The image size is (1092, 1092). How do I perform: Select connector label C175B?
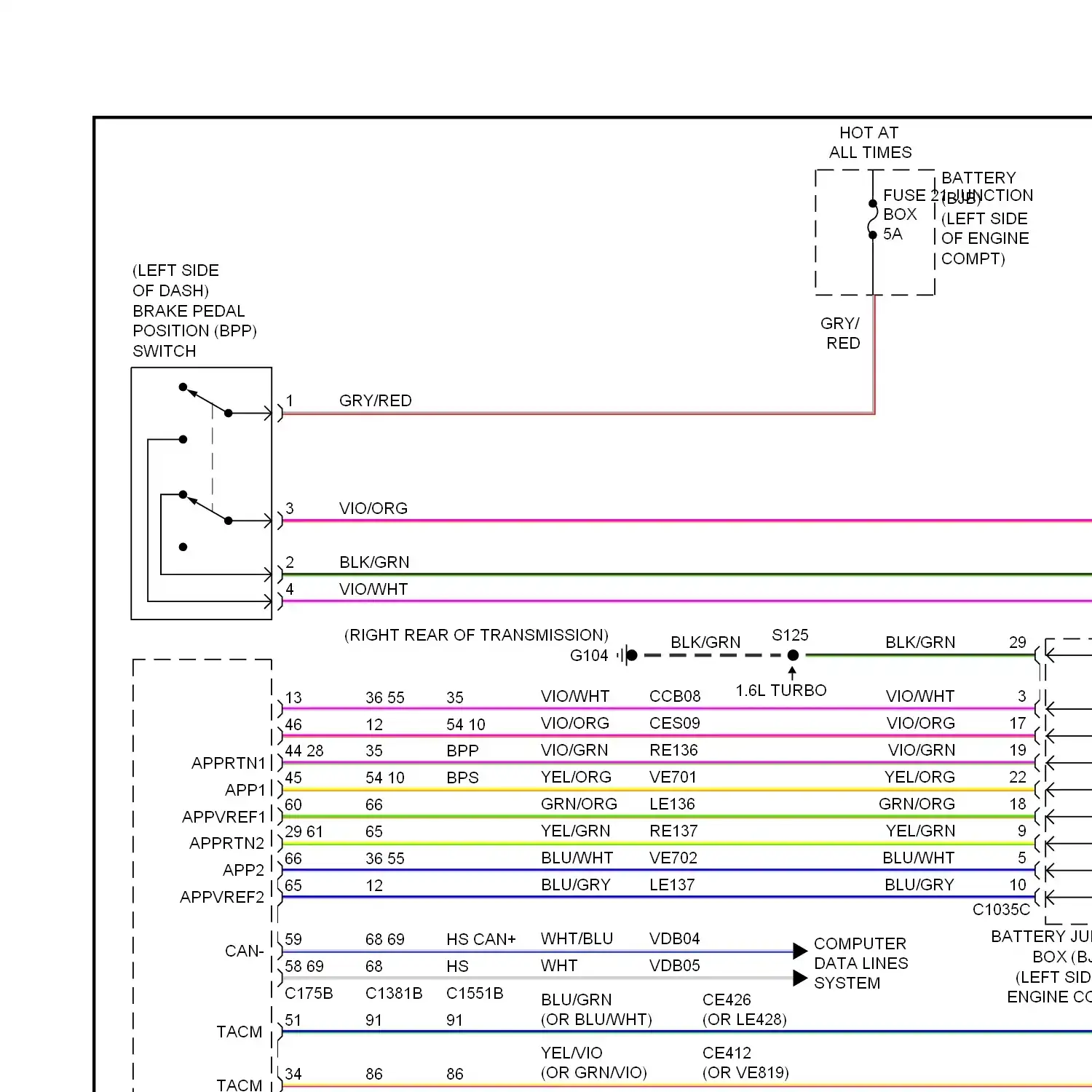309,993
